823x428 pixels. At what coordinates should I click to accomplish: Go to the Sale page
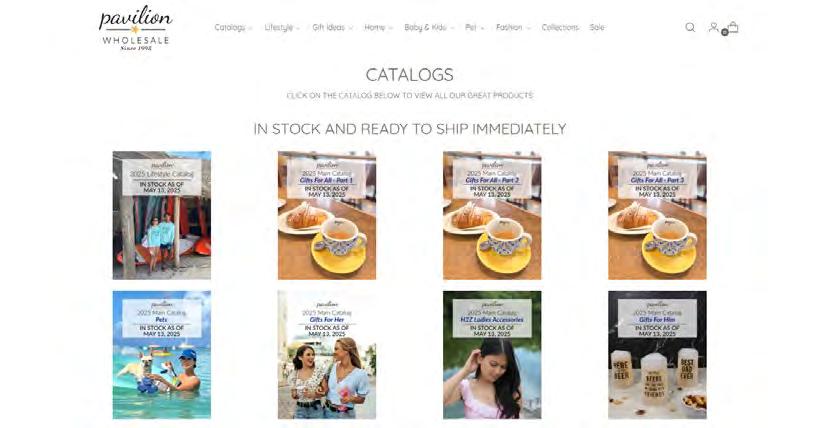click(597, 27)
